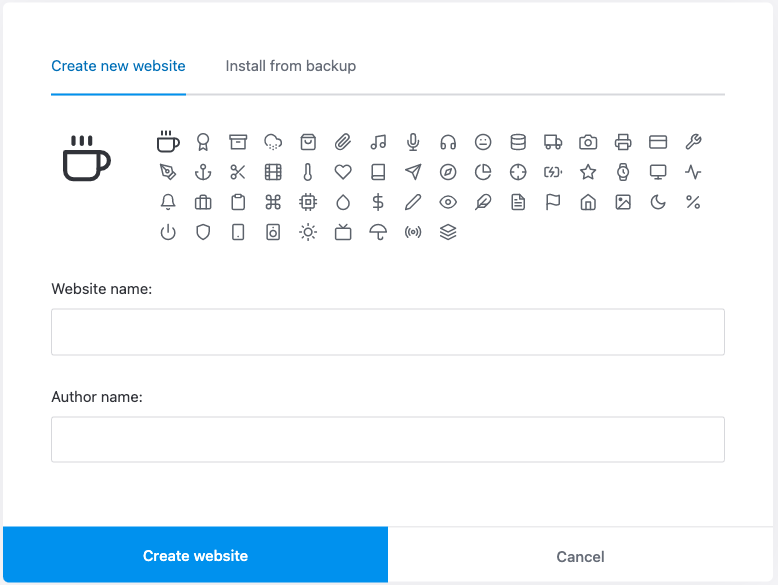Click the Cancel button
This screenshot has width=778, height=585.
point(580,556)
